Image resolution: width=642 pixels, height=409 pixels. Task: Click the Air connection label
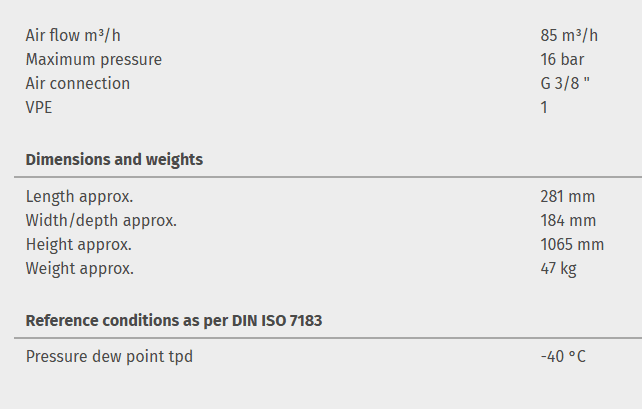(78, 84)
